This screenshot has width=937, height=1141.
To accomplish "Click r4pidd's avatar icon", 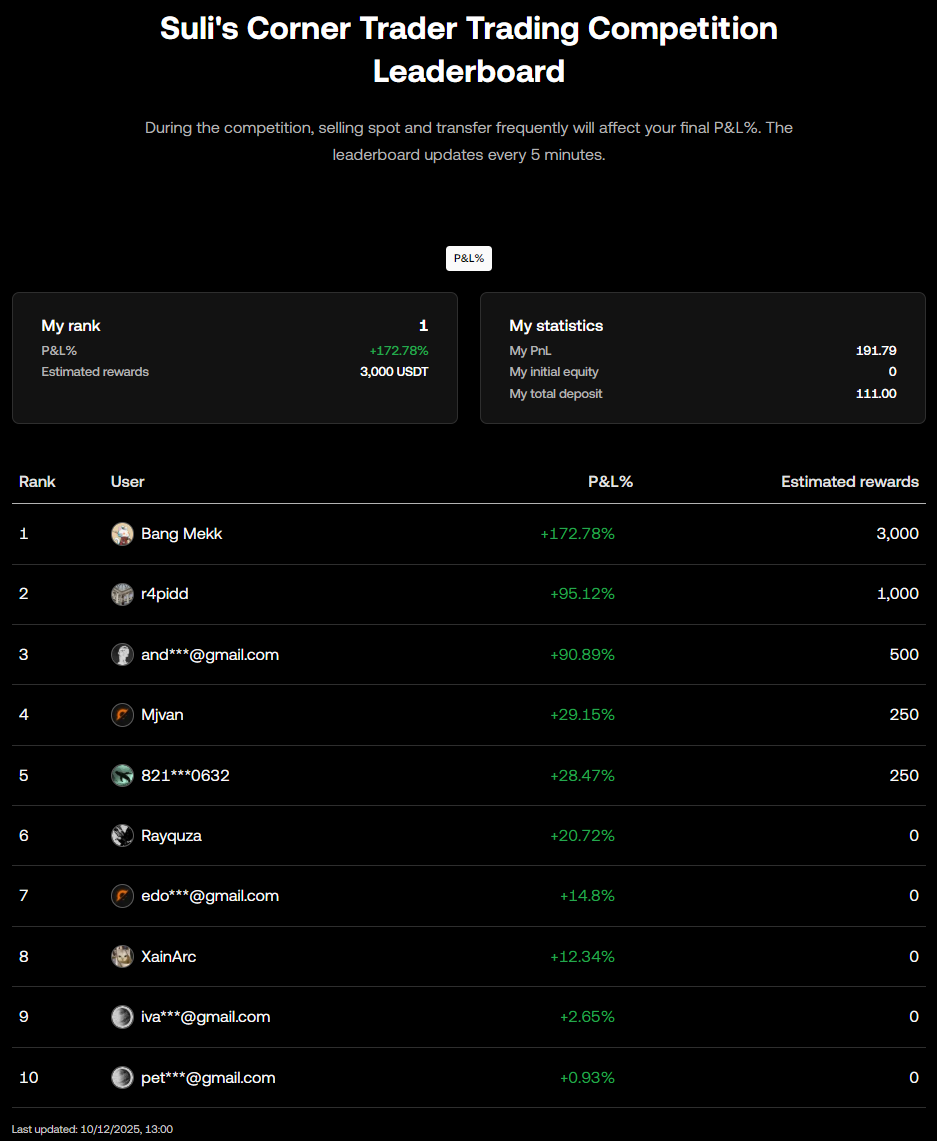I will coord(122,594).
